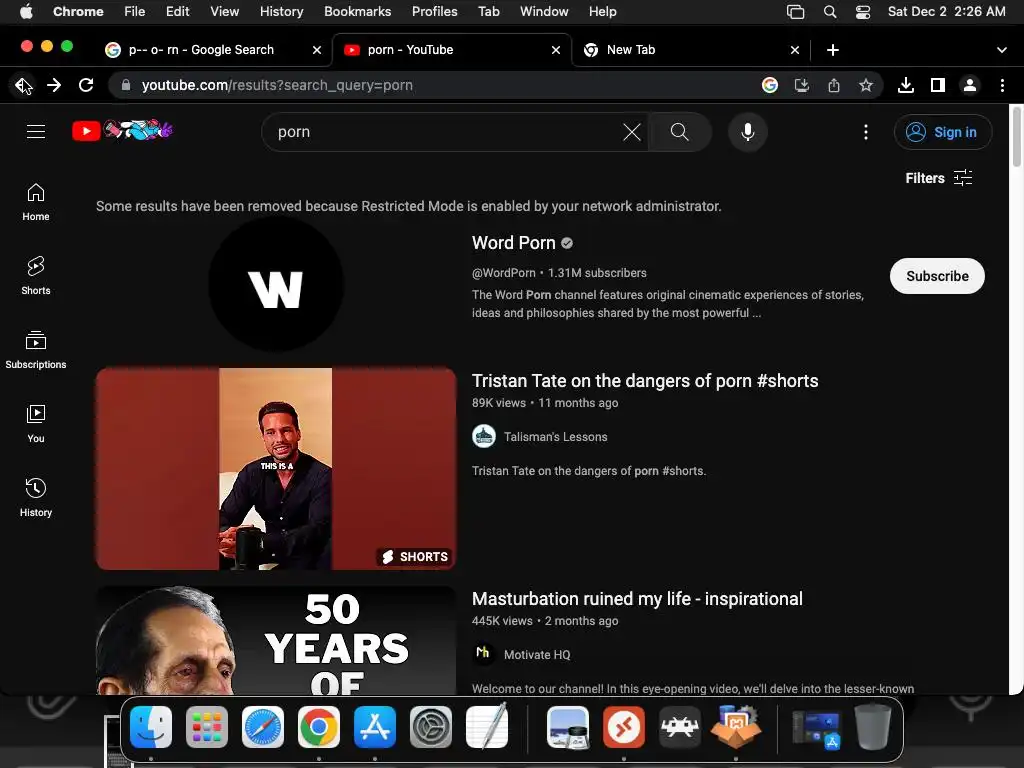Image resolution: width=1024 pixels, height=768 pixels.
Task: Open the Home sidebar item
Action: coord(36,202)
